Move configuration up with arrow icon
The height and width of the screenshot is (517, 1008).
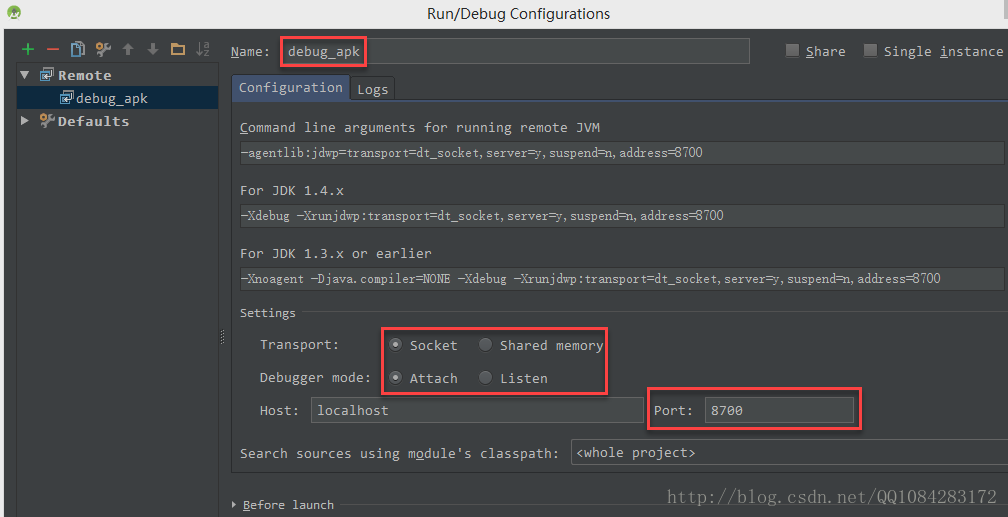tap(128, 49)
